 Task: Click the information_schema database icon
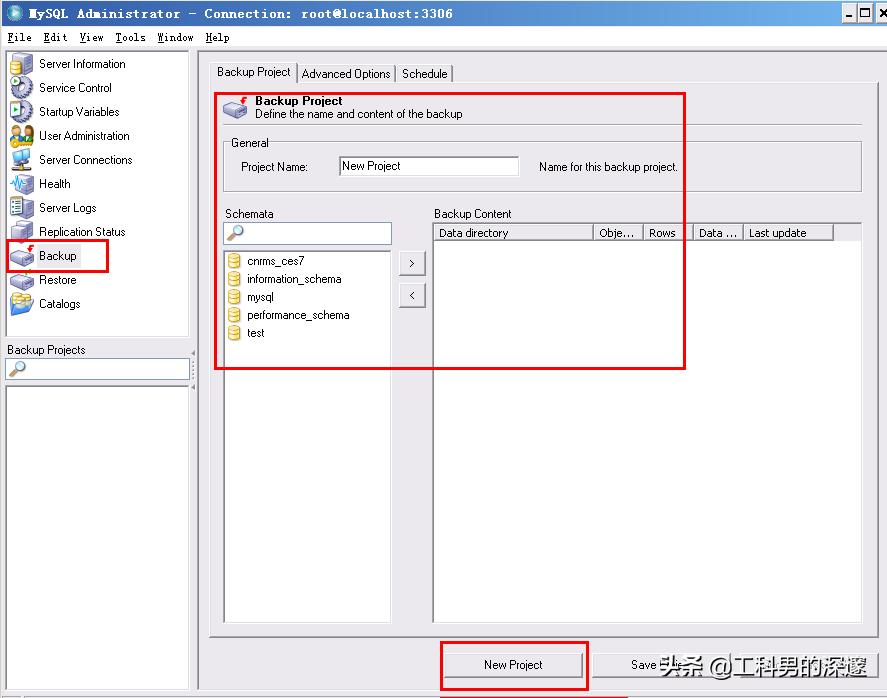[x=234, y=279]
